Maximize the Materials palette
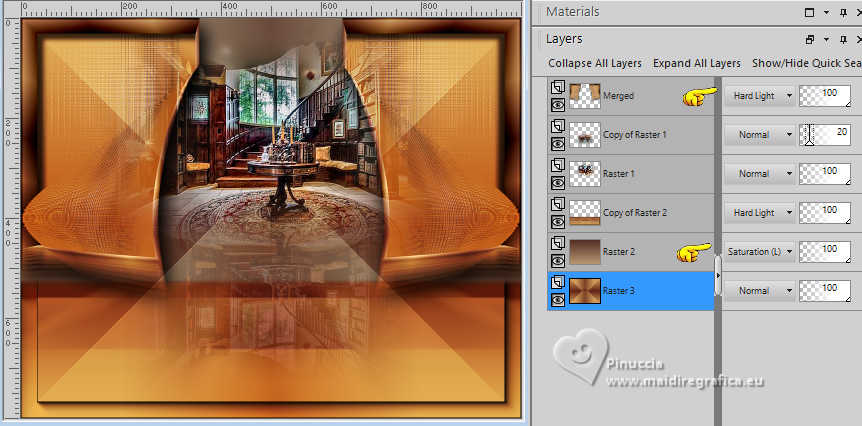Viewport: 862px width, 426px height. pyautogui.click(x=809, y=13)
